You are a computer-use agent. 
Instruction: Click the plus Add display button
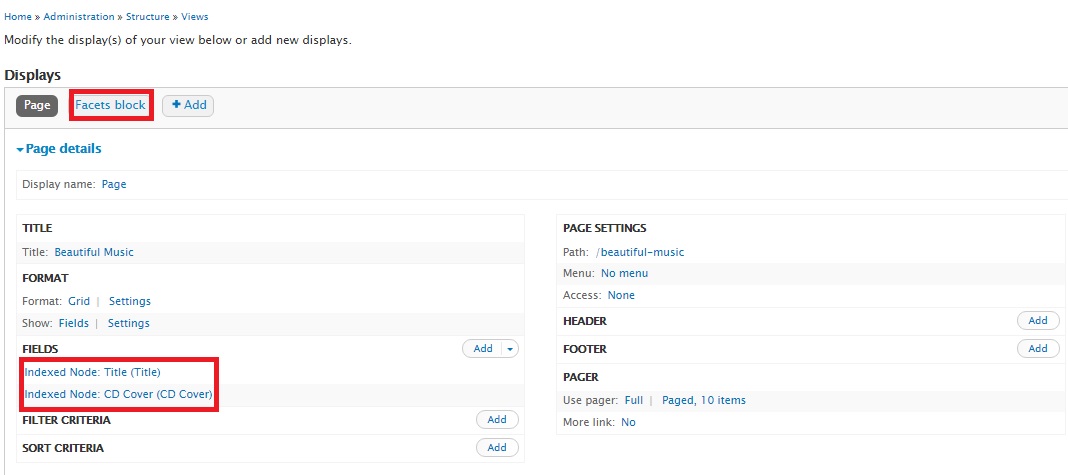coord(188,106)
